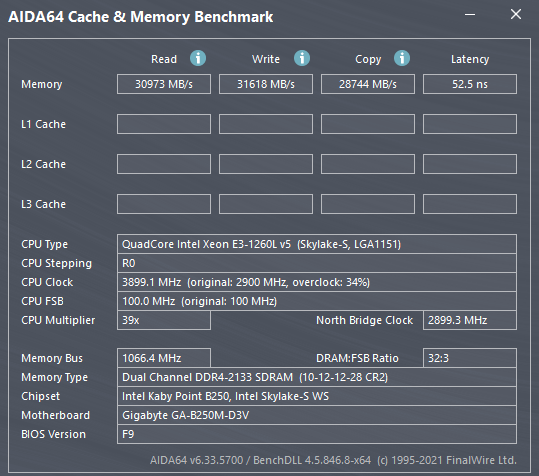Click the L2 Cache copy result box
Viewport: 539px width, 476px height.
coord(368,164)
